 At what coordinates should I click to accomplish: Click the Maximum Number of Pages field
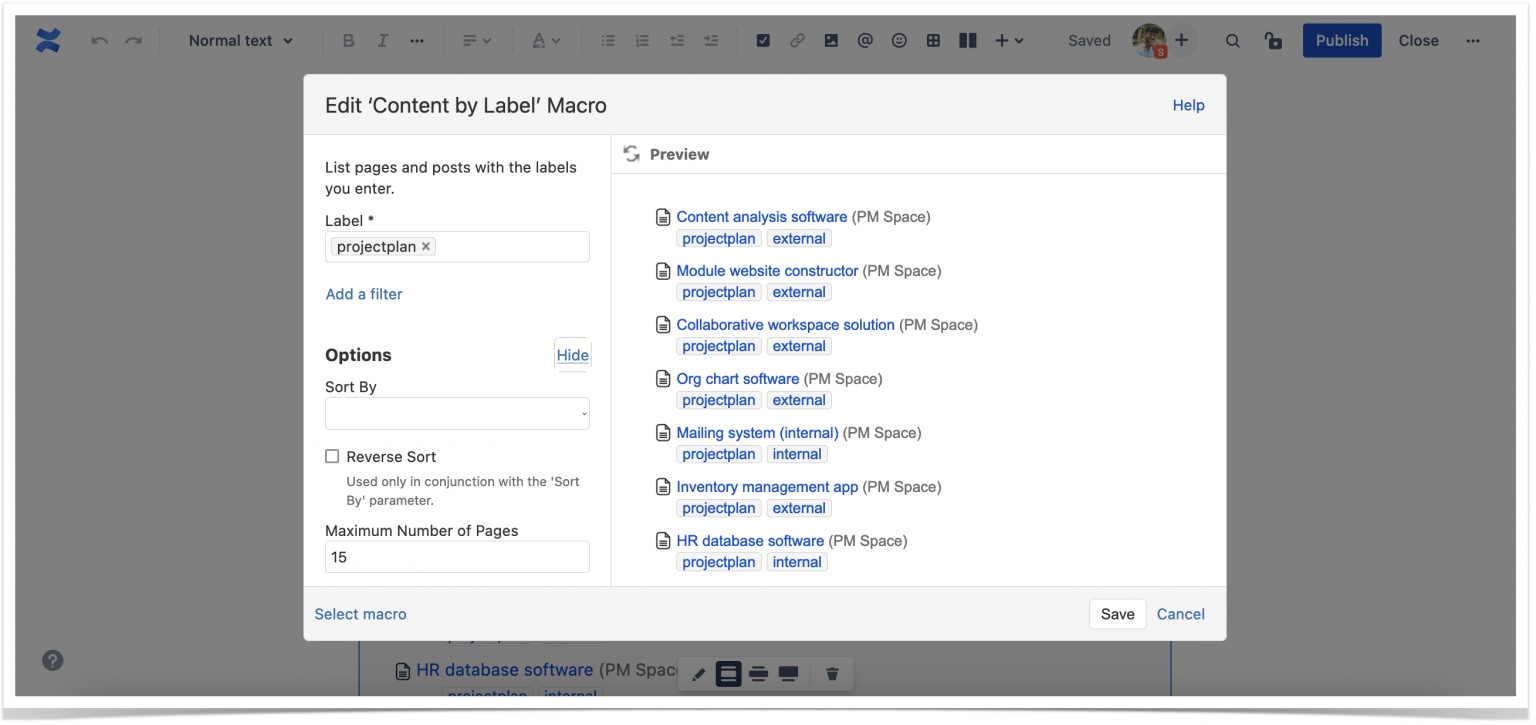457,557
